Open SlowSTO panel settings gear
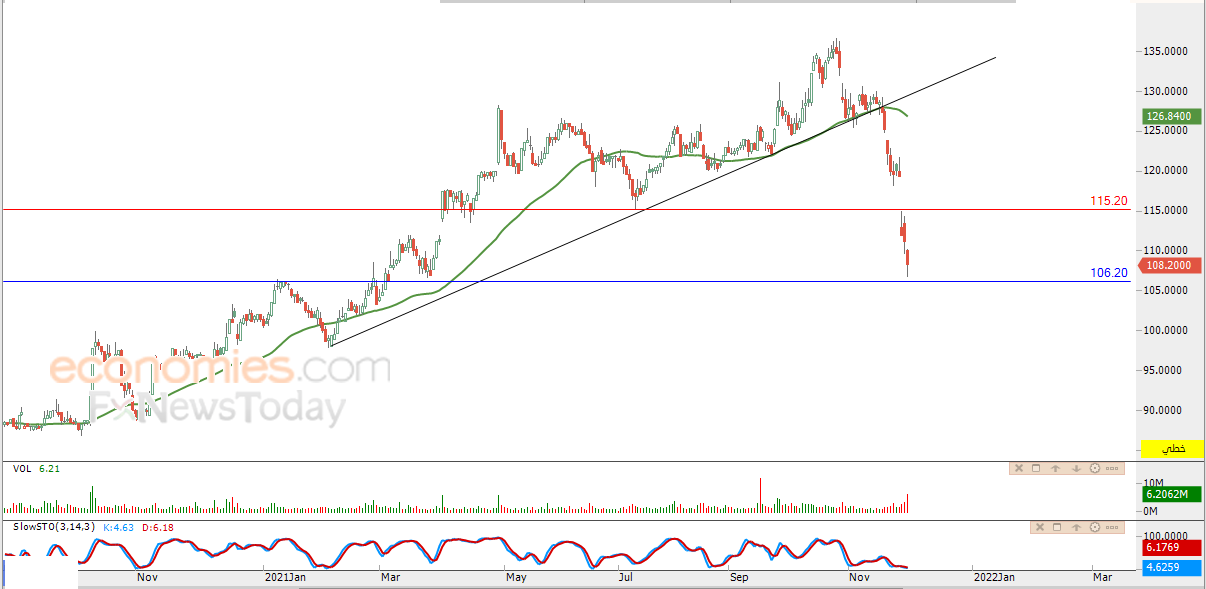The height and width of the screenshot is (589, 1206). click(x=1095, y=527)
